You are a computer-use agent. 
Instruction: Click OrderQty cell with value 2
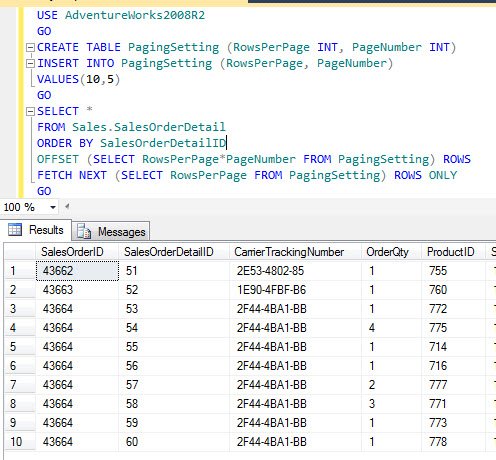tap(391, 385)
